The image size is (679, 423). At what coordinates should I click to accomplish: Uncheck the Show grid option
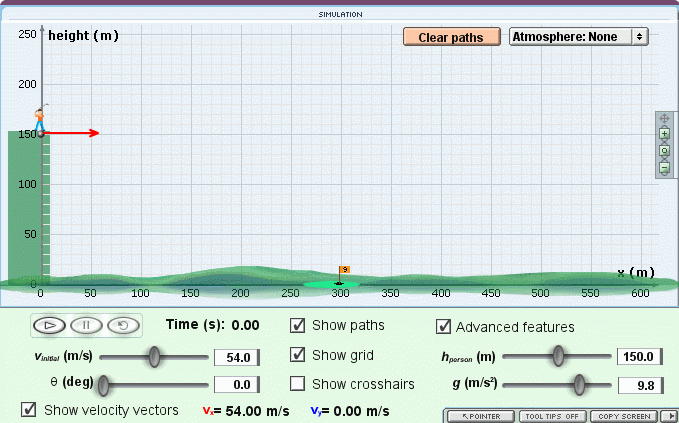coord(298,355)
